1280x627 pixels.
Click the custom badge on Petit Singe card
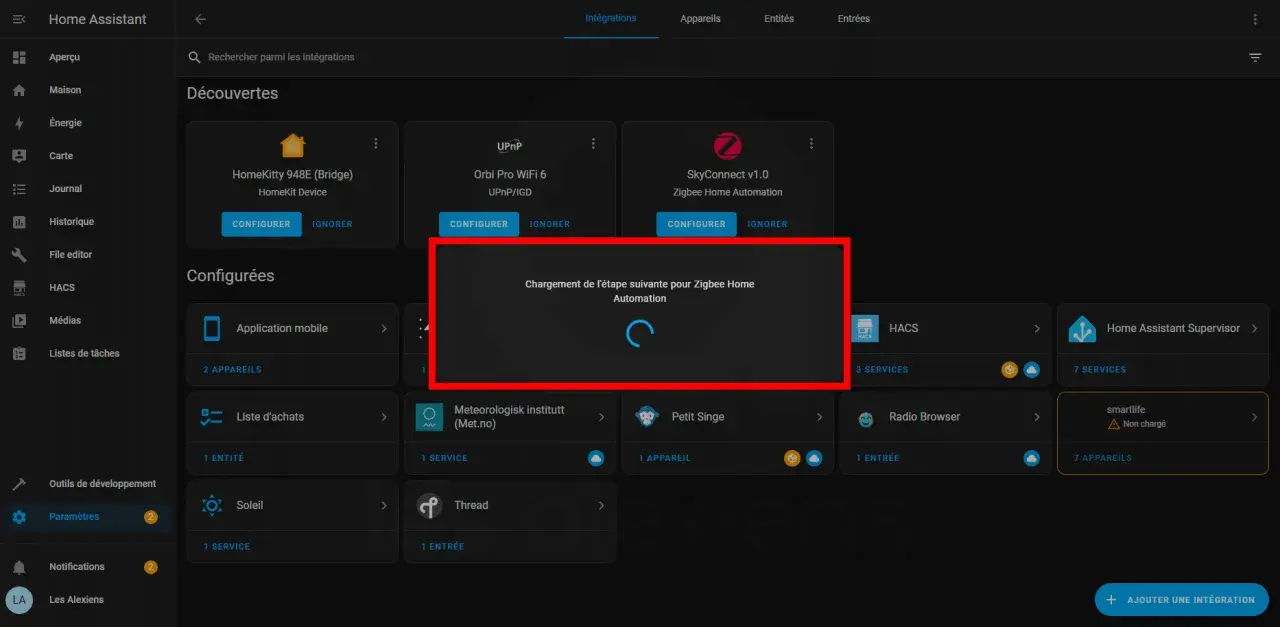click(x=792, y=458)
